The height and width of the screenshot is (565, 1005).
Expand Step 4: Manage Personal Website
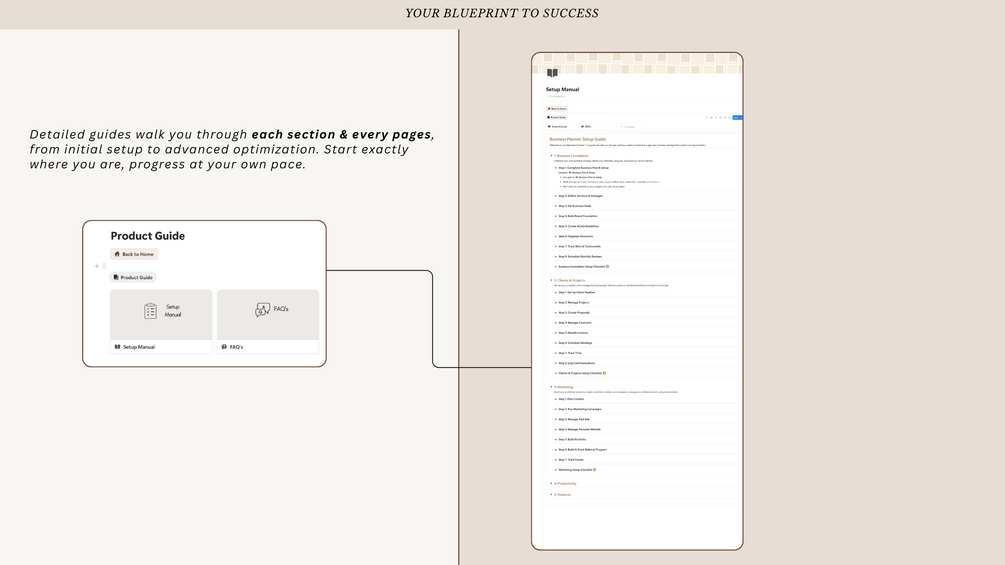556,429
